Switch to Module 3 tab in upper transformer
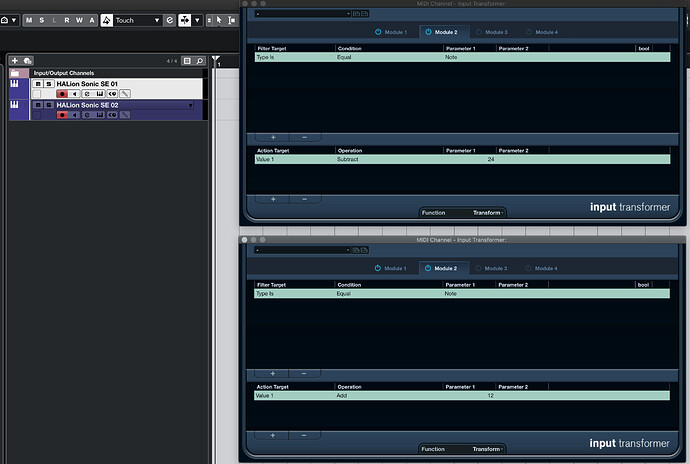Viewport: 690px width, 464px height. click(492, 32)
